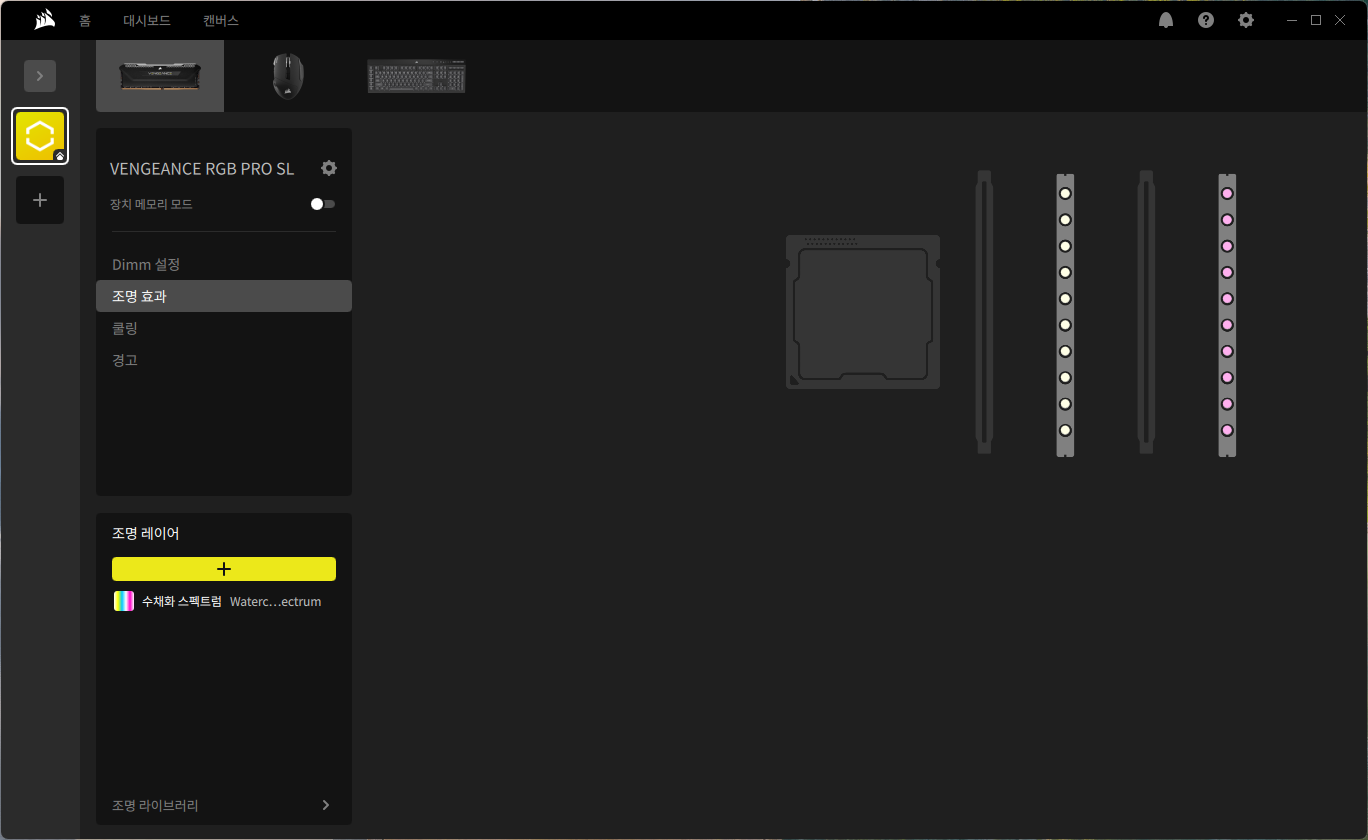Select bottom pink LED on fourth DIMM
Image resolution: width=1368 pixels, height=840 pixels.
point(1227,430)
